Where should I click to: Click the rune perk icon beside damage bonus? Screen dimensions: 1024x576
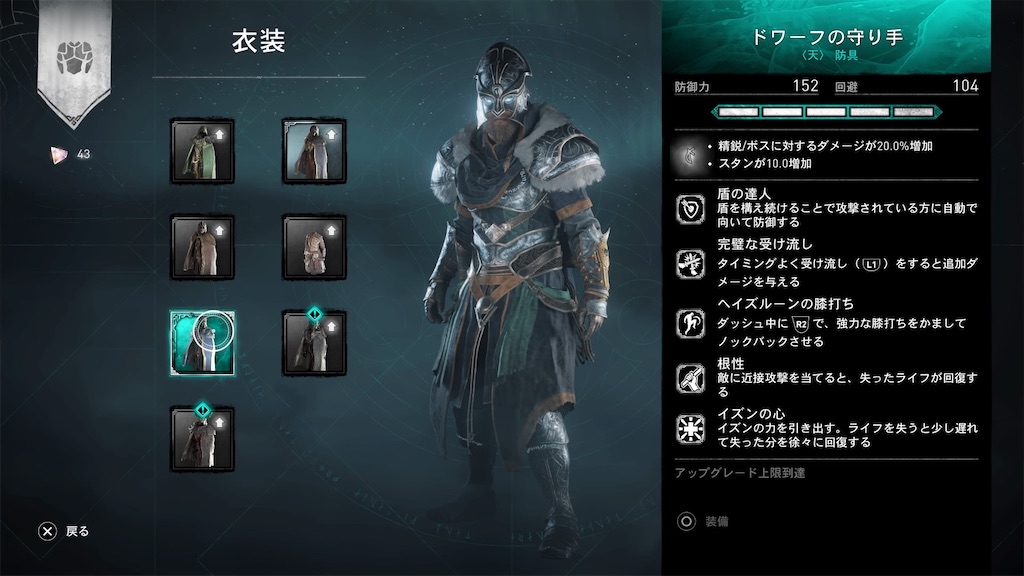pos(690,155)
